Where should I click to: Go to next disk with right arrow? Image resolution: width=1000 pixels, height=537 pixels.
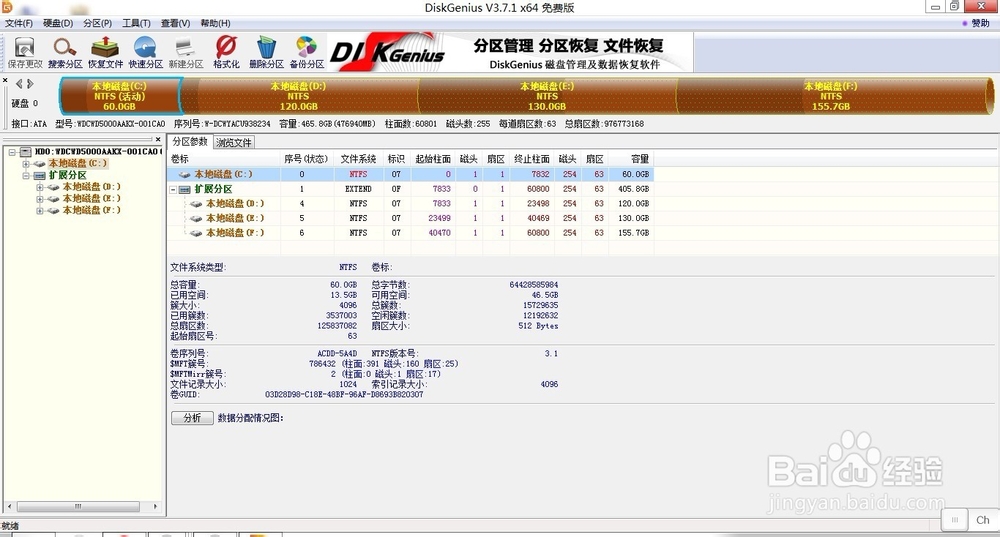[x=30, y=84]
